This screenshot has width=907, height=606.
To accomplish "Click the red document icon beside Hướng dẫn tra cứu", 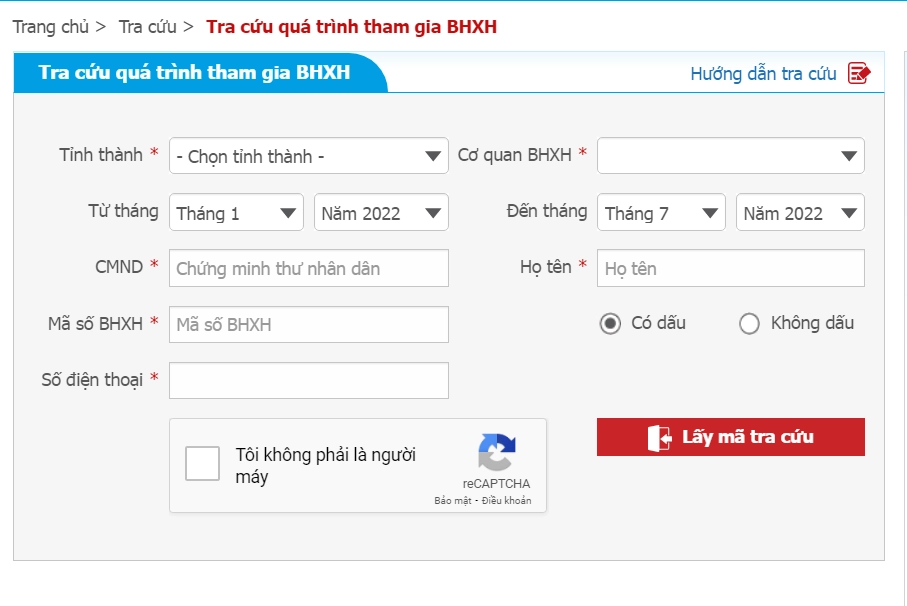I will [x=858, y=73].
